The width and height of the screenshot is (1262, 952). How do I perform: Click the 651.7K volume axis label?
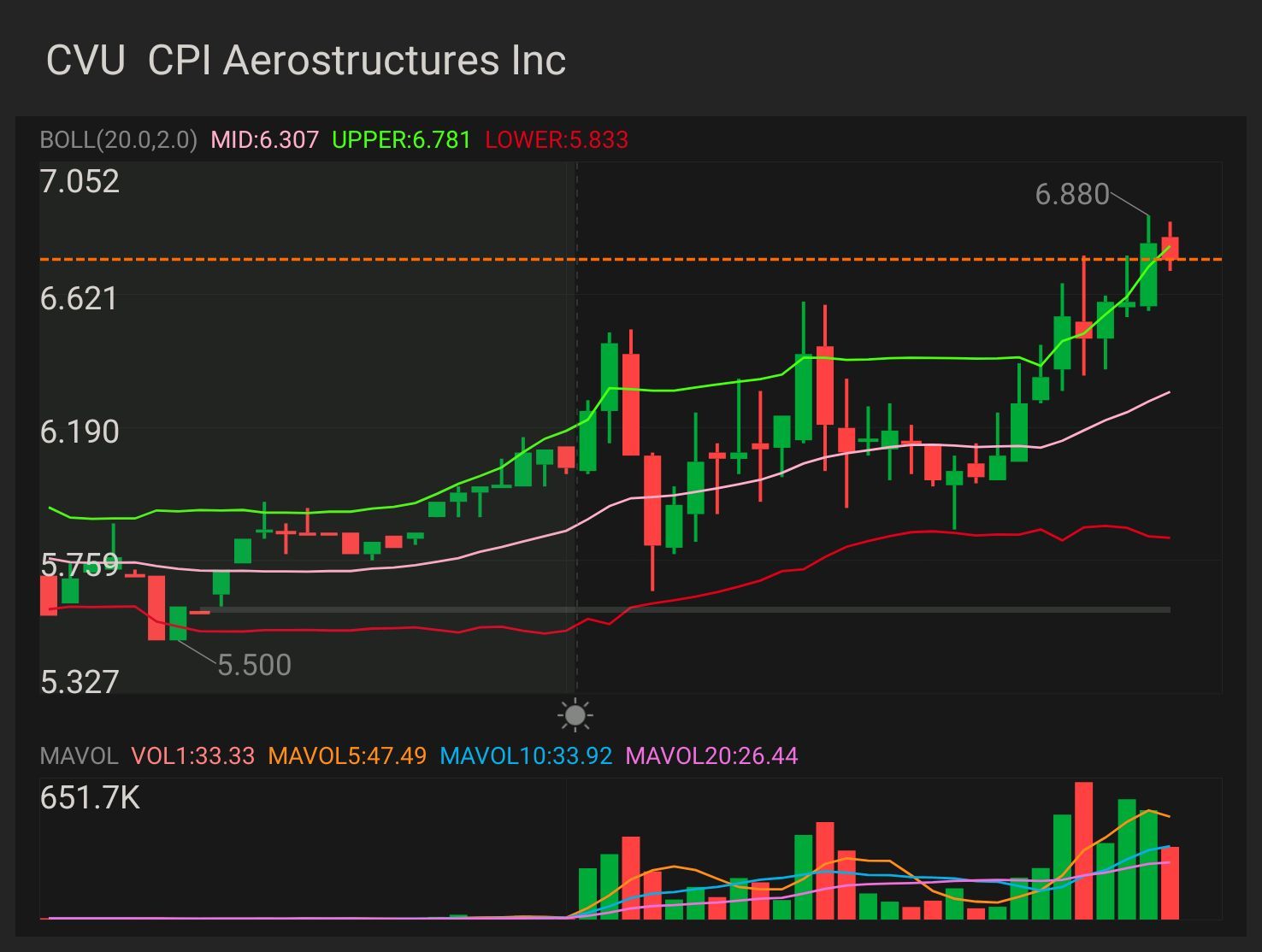tap(90, 798)
